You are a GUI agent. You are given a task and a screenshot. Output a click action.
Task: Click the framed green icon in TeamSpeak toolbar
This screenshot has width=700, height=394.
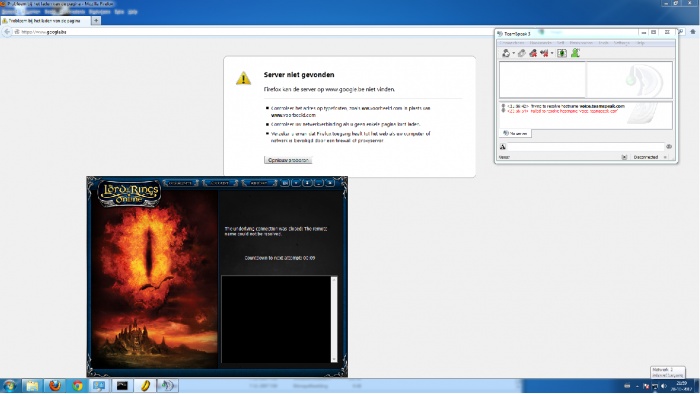[x=562, y=53]
